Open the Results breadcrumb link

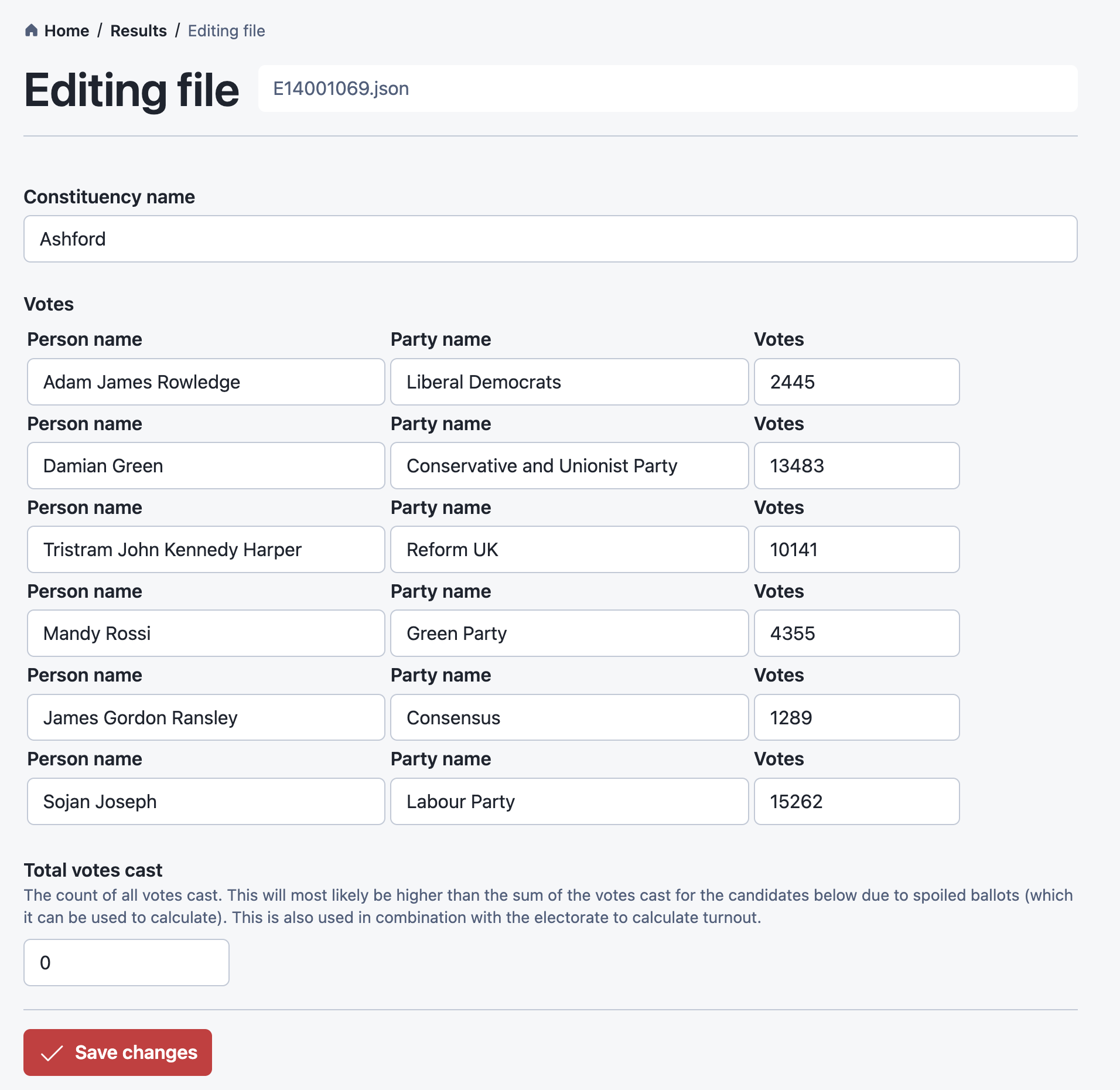(x=138, y=30)
